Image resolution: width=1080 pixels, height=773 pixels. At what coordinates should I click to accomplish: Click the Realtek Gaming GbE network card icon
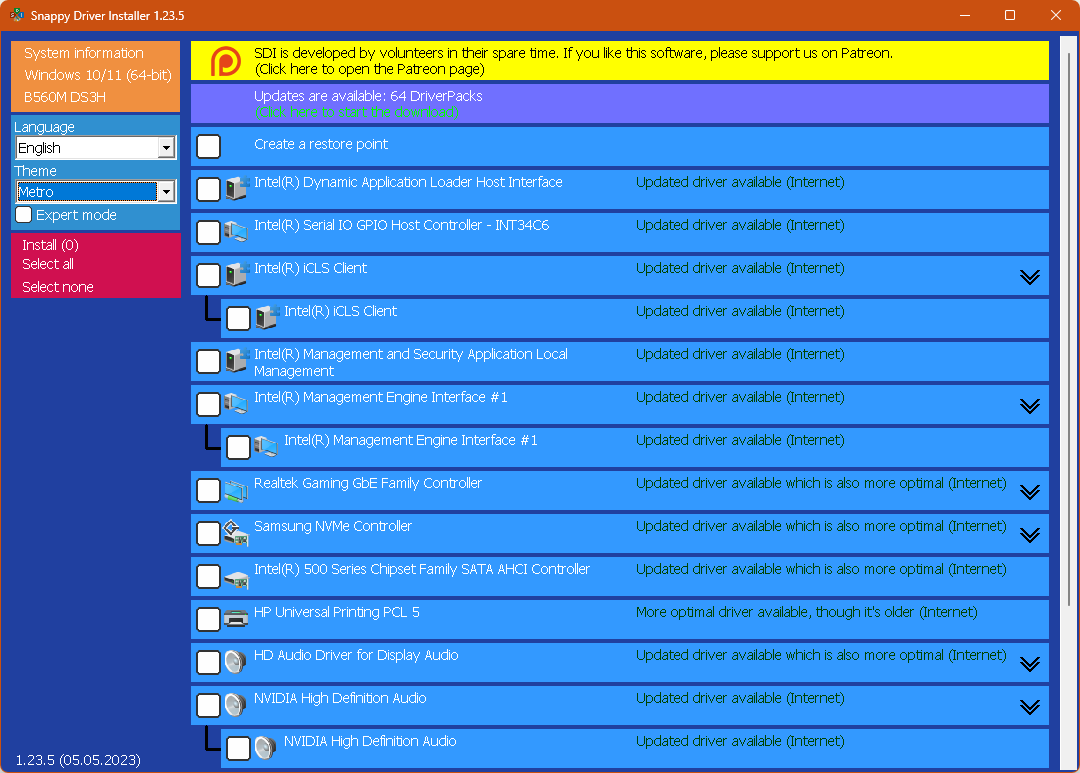coord(236,491)
